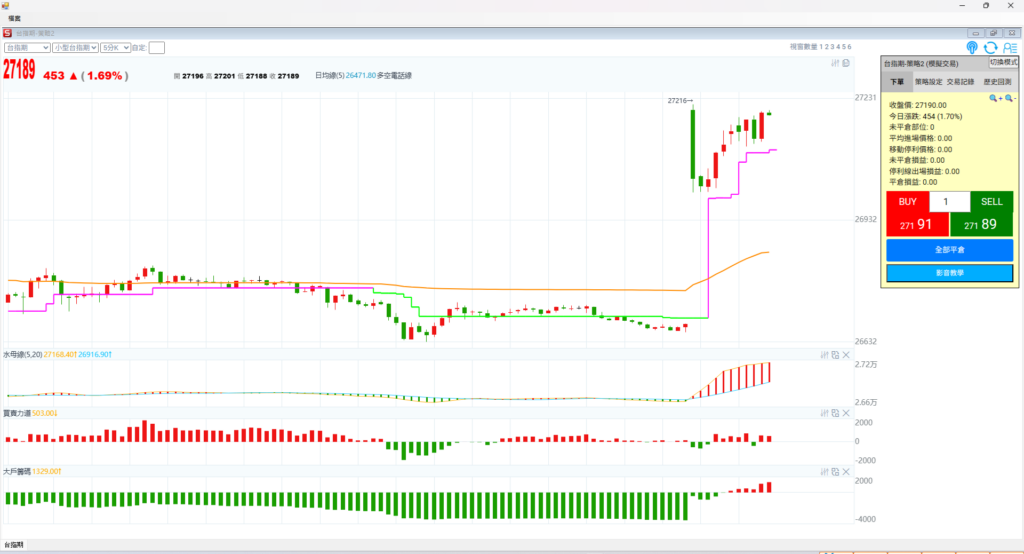Viewport: 1024px width, 554px height.
Task: Click the blue refresh arrows icon
Action: click(x=990, y=47)
